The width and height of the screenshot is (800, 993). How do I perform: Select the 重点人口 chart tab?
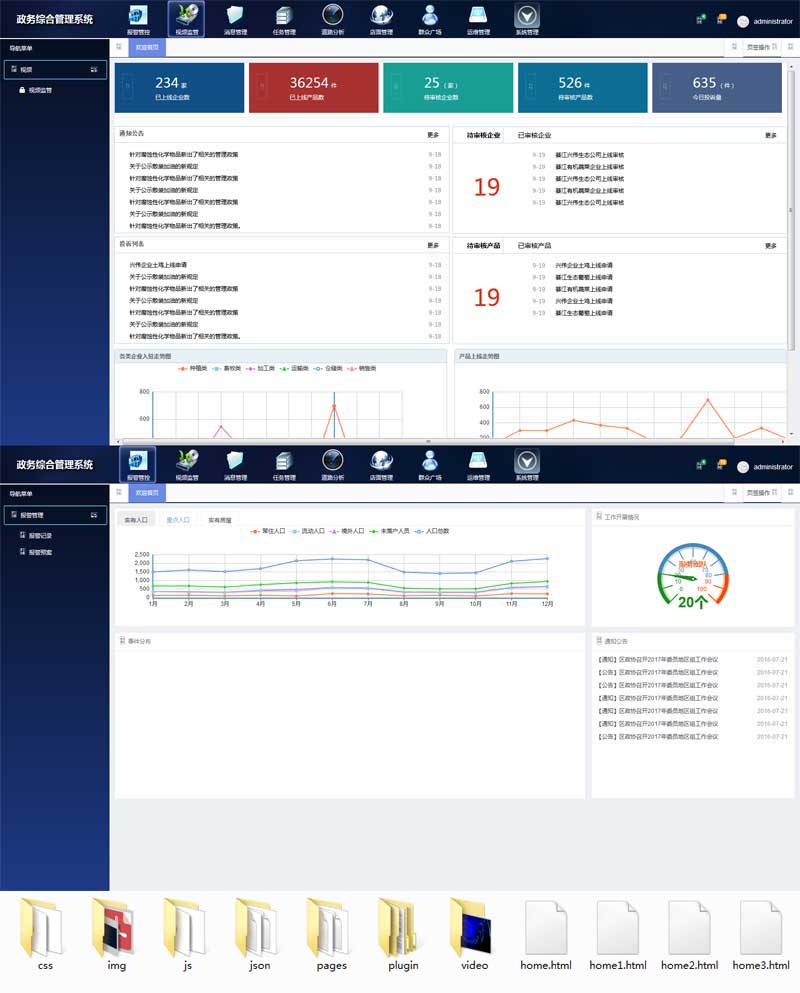pos(177,519)
